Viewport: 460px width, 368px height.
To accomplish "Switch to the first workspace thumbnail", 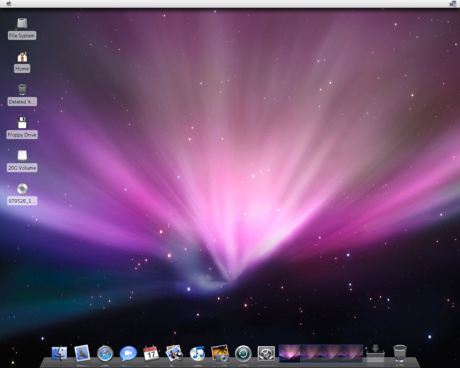I will (289, 353).
